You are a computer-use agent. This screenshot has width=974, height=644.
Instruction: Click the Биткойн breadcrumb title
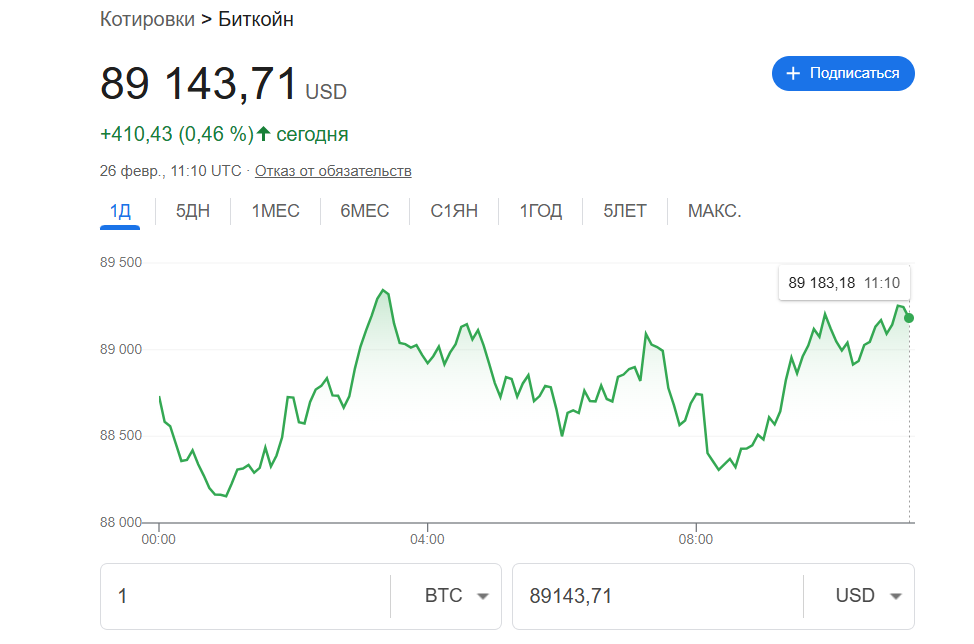(256, 20)
